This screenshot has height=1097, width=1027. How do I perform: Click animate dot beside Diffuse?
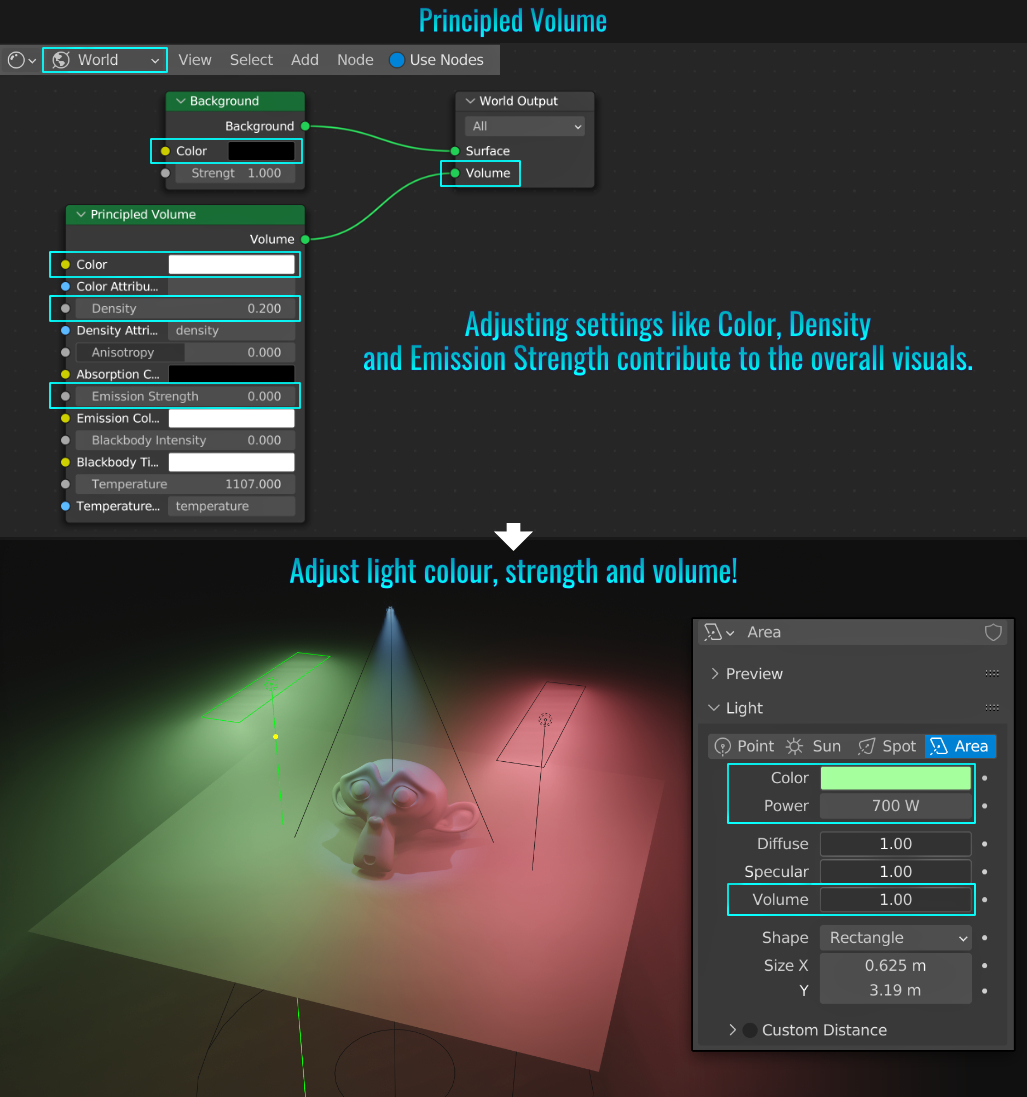[x=984, y=844]
